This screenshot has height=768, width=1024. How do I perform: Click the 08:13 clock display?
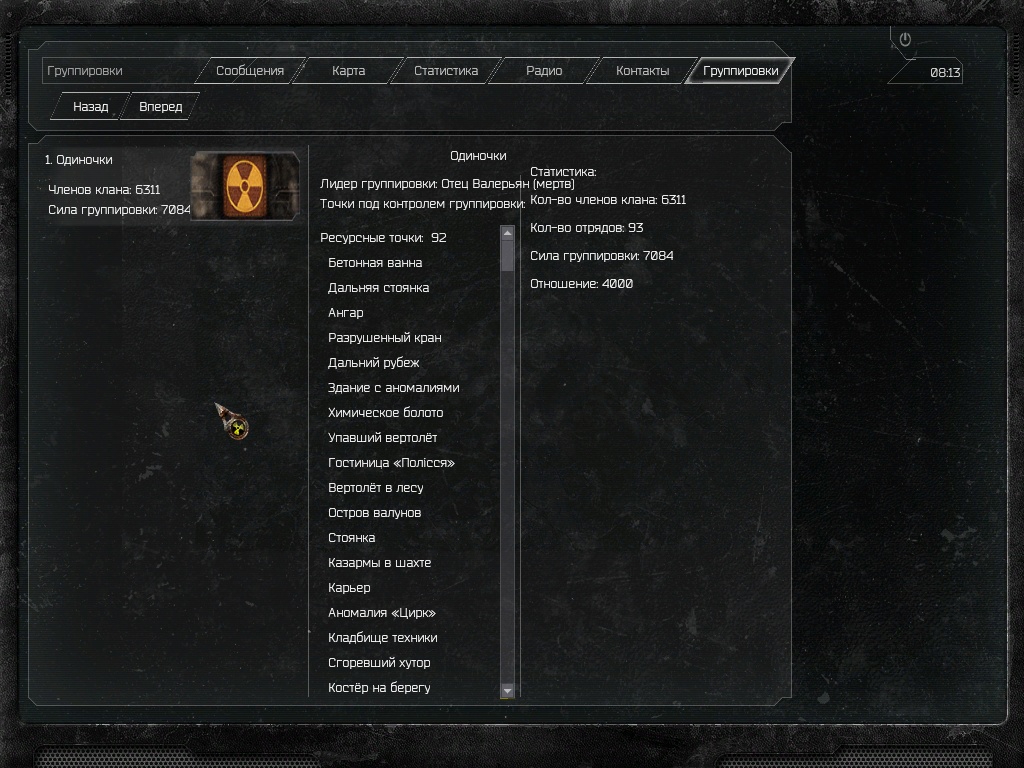[945, 72]
